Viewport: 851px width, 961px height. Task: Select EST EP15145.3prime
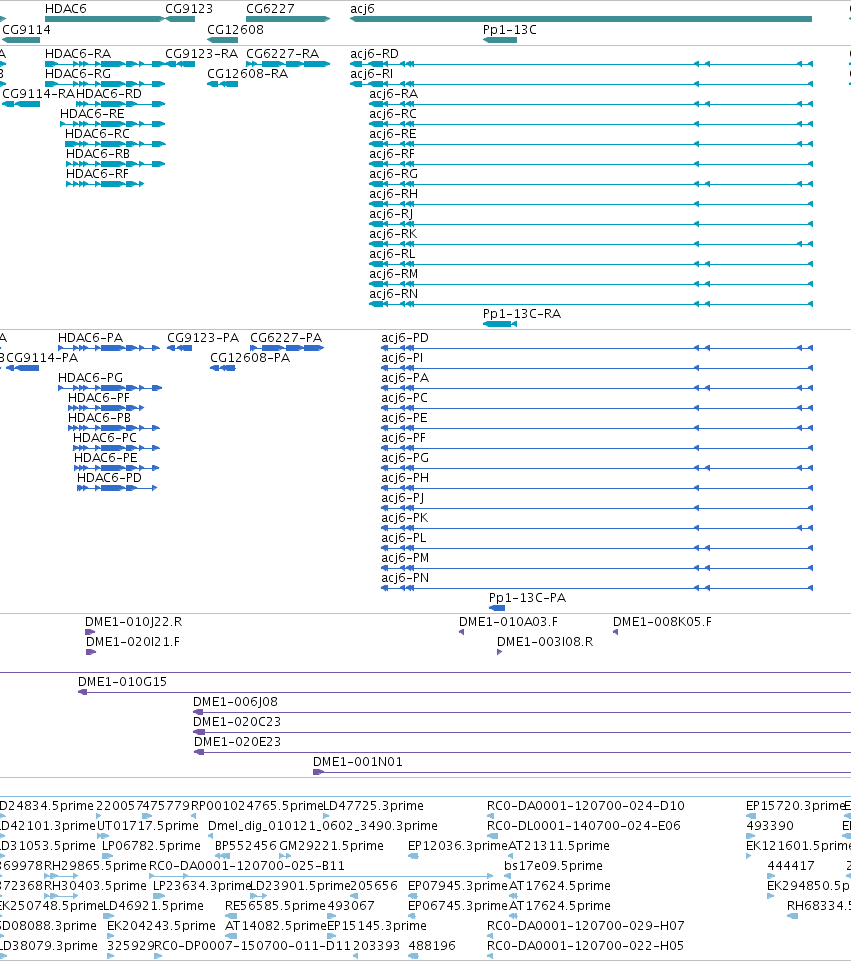(x=377, y=926)
